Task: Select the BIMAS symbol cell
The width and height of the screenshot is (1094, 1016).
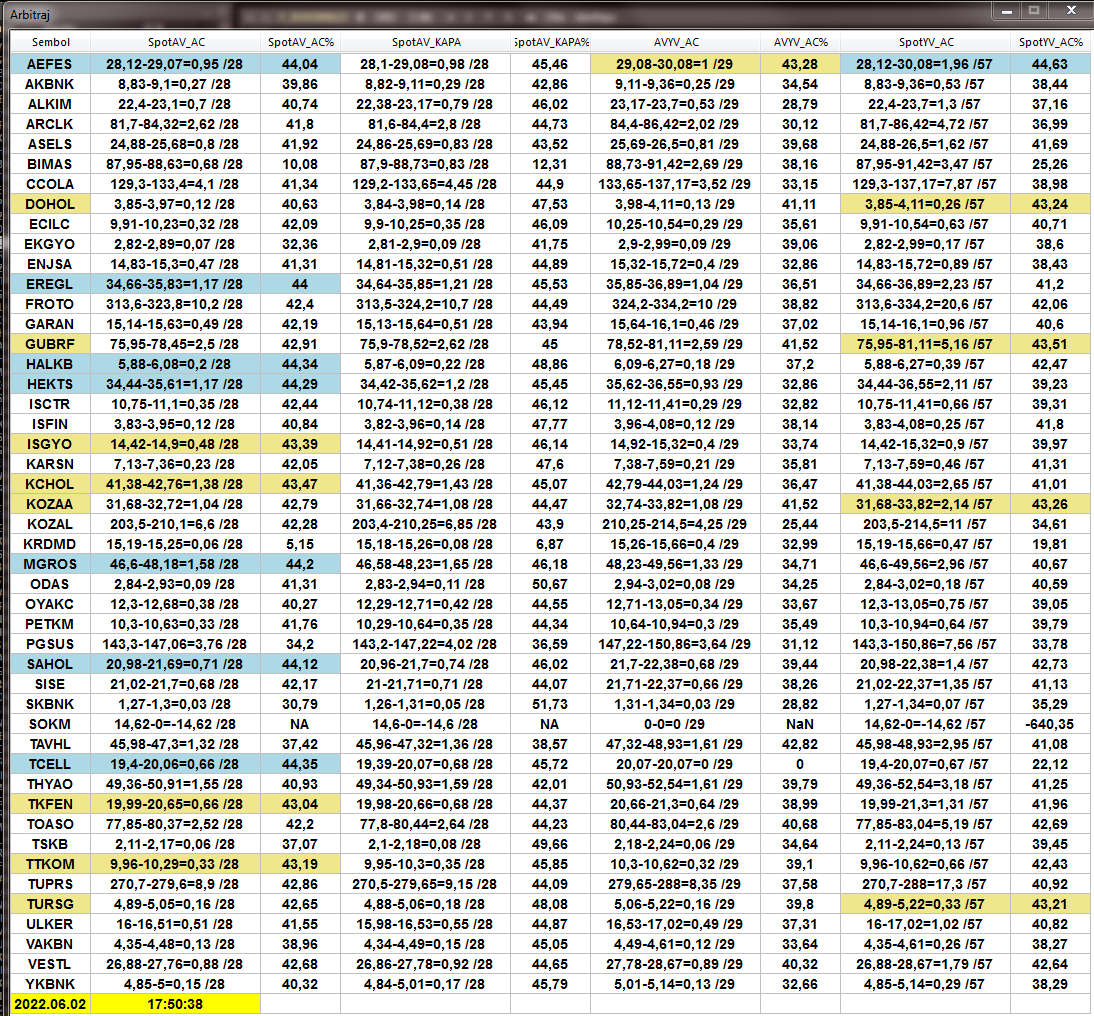Action: 50,164
